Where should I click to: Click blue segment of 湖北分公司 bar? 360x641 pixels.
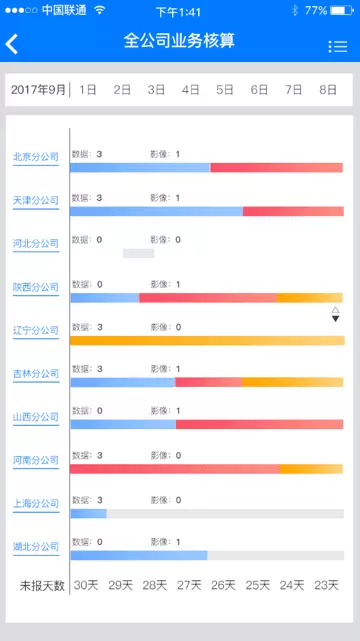coord(139,555)
